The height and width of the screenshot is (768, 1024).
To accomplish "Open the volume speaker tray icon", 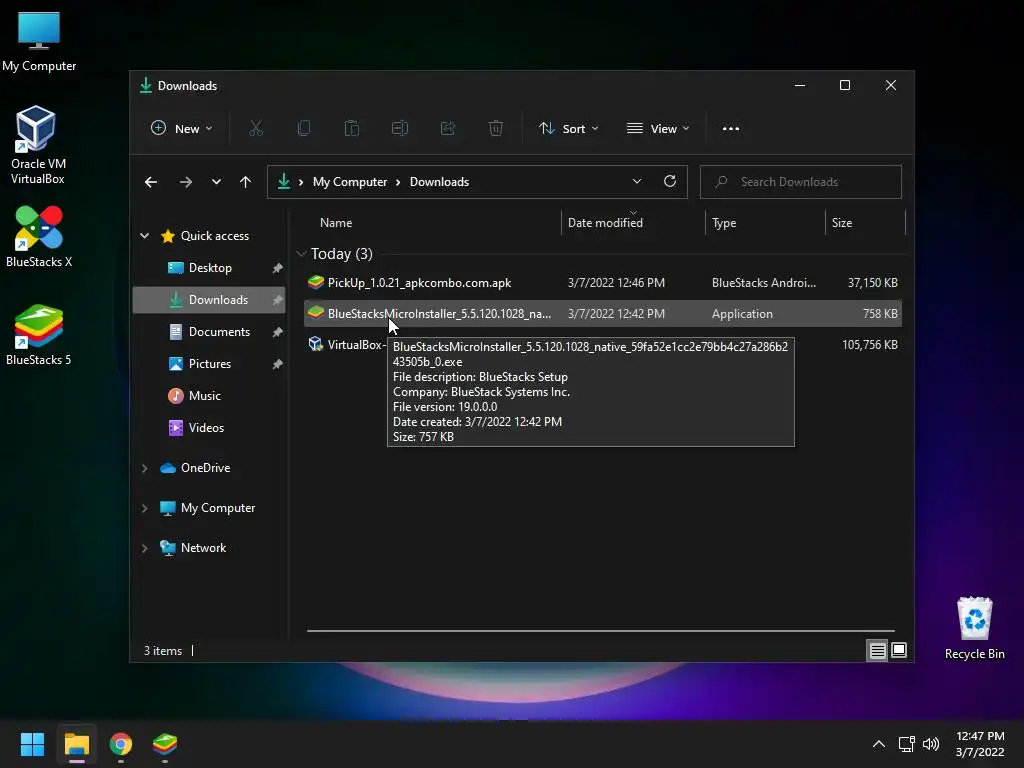I will pyautogui.click(x=931, y=744).
